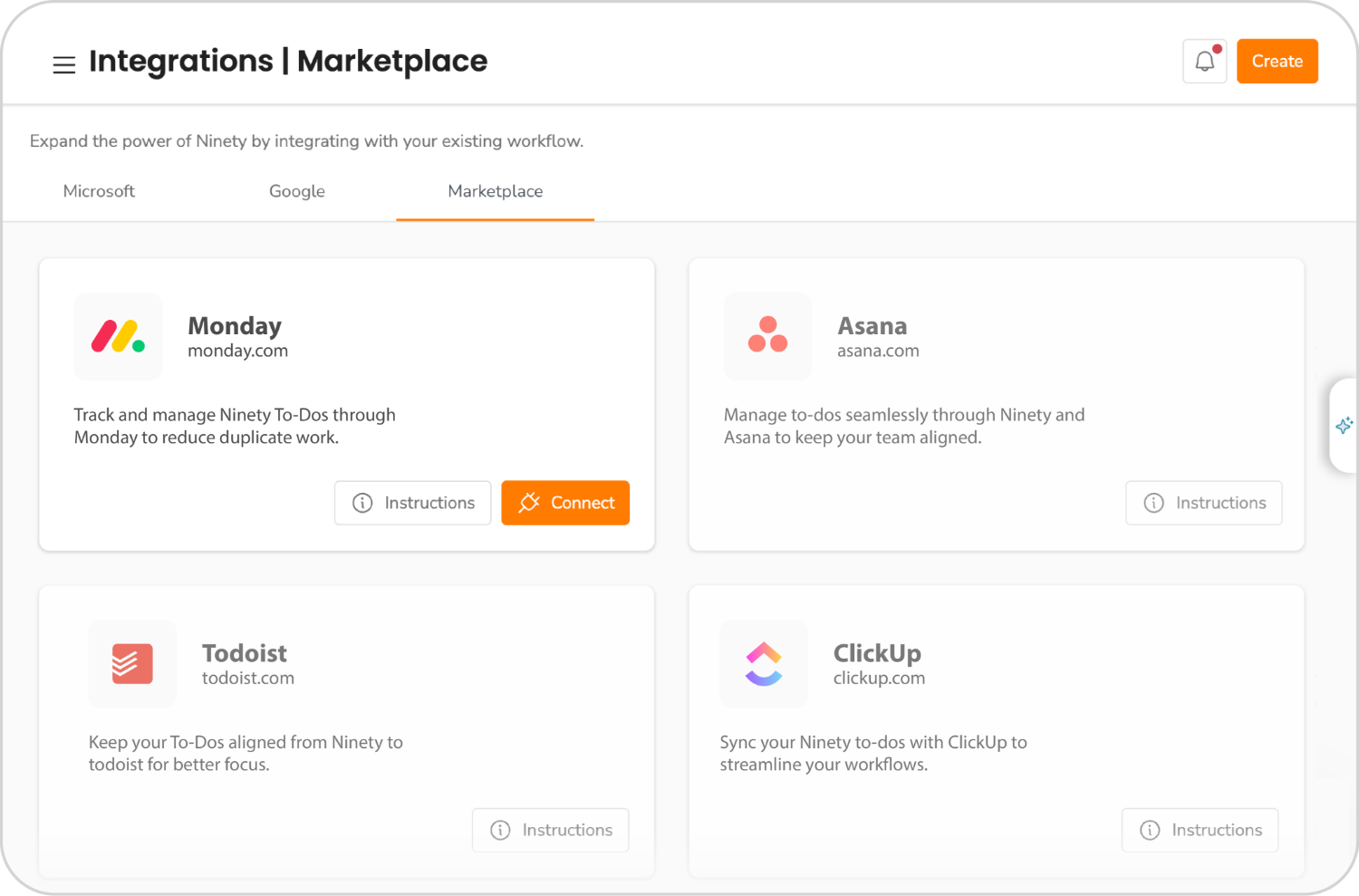
Task: Click the info icon on Asana's Instructions button
Action: (x=1153, y=503)
